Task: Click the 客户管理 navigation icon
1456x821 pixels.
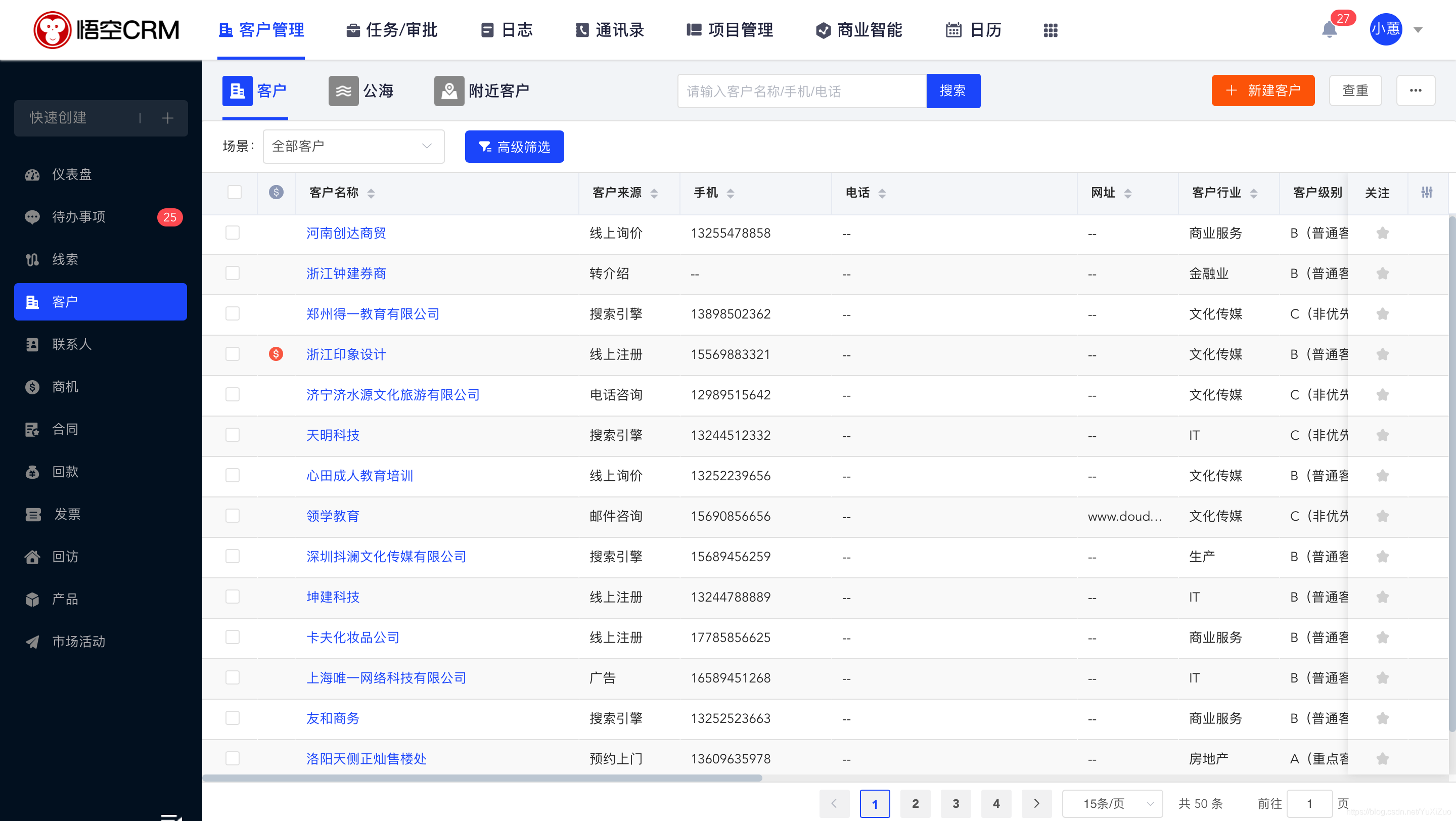Action: (225, 30)
